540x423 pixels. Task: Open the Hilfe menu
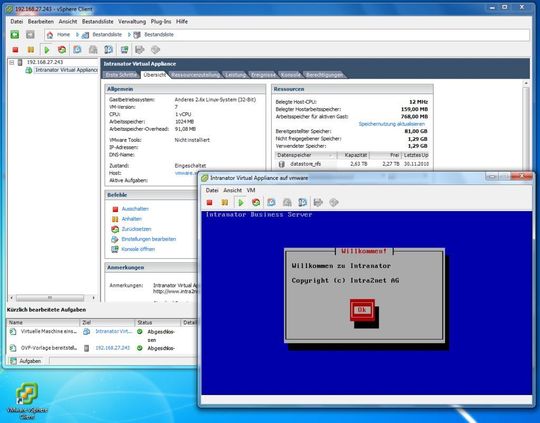click(x=182, y=21)
